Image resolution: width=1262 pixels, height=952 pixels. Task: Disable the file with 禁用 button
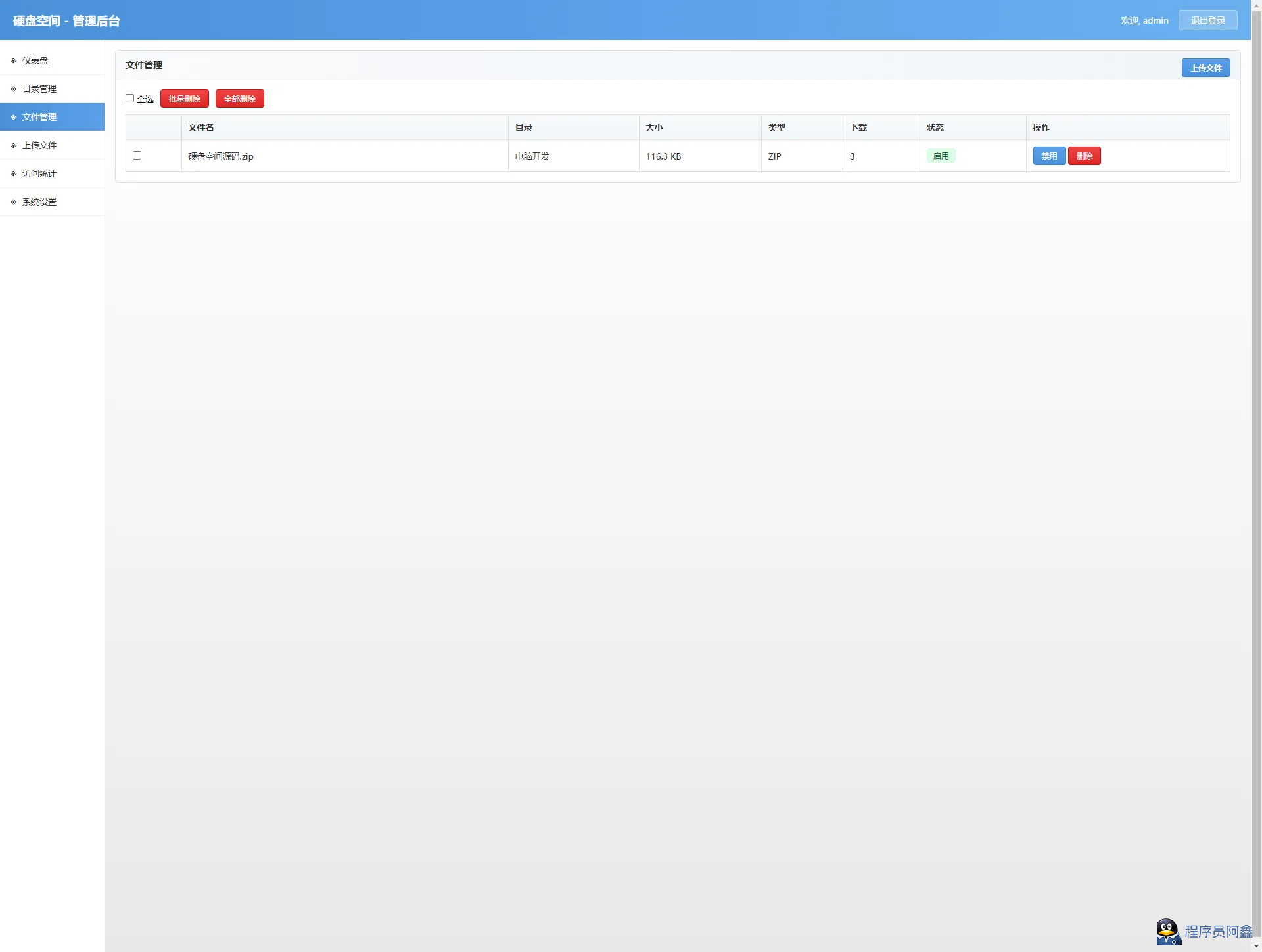pos(1049,156)
